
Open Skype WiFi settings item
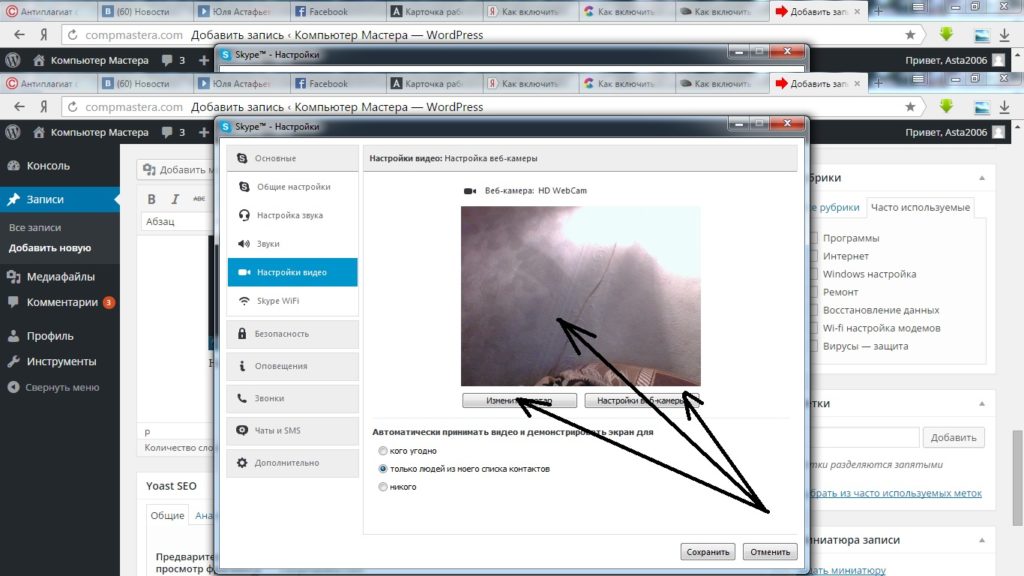[x=293, y=300]
